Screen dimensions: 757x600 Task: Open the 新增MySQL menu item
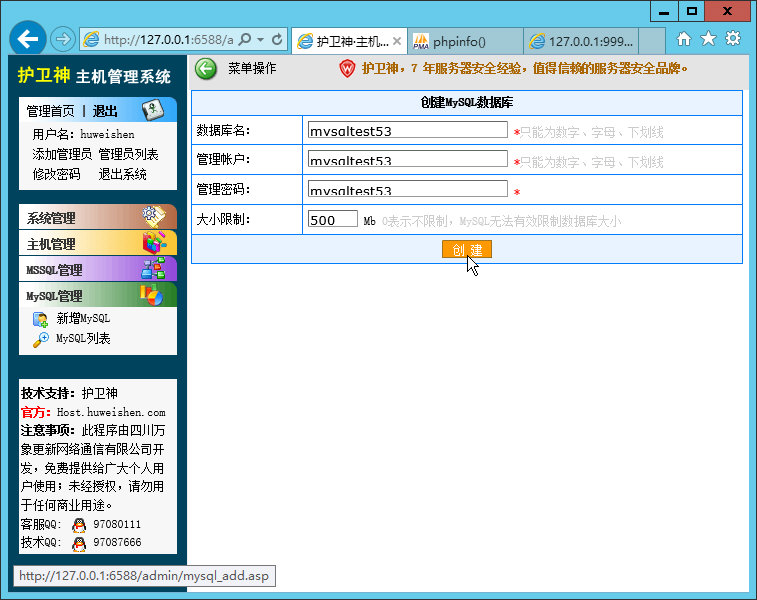pyautogui.click(x=83, y=319)
